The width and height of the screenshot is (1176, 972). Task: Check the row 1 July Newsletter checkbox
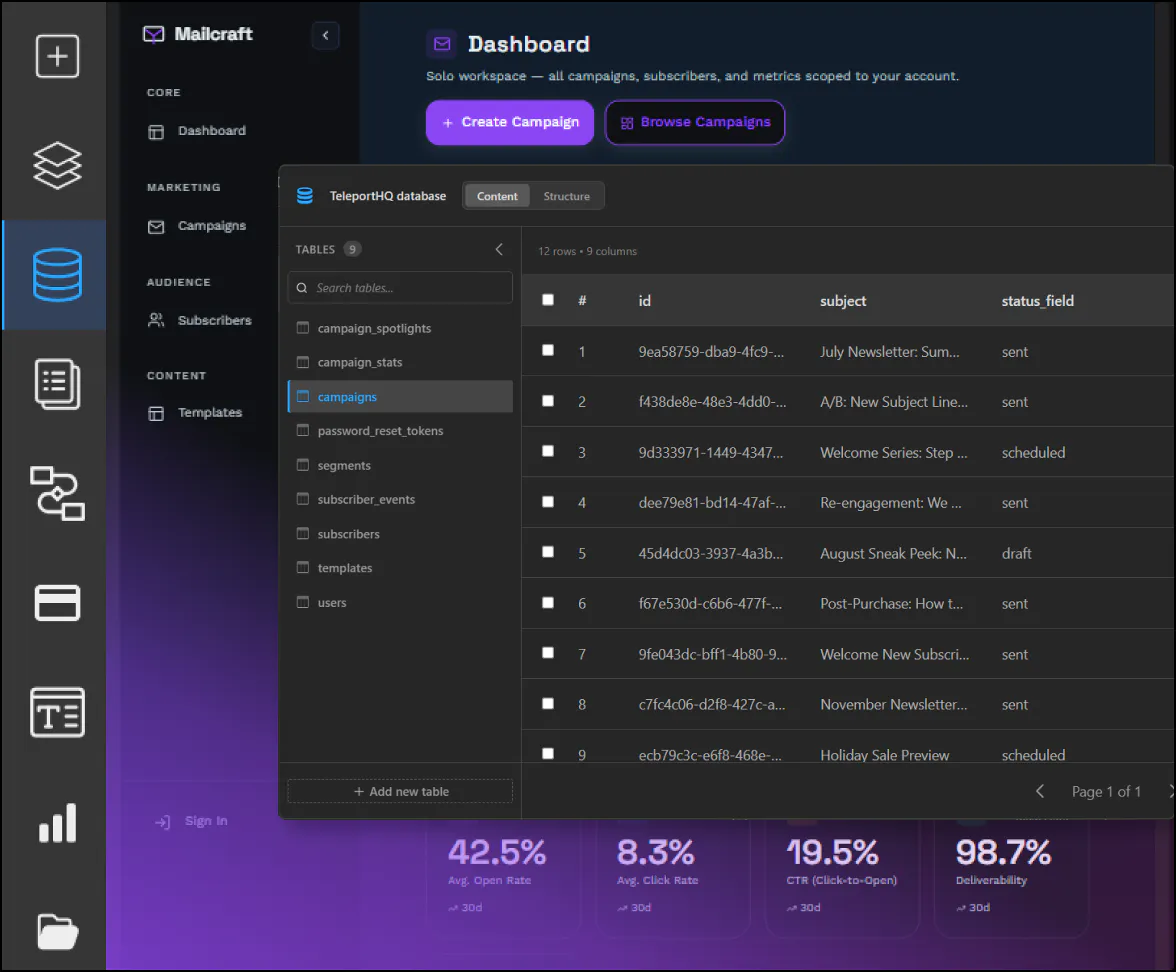pyautogui.click(x=548, y=350)
